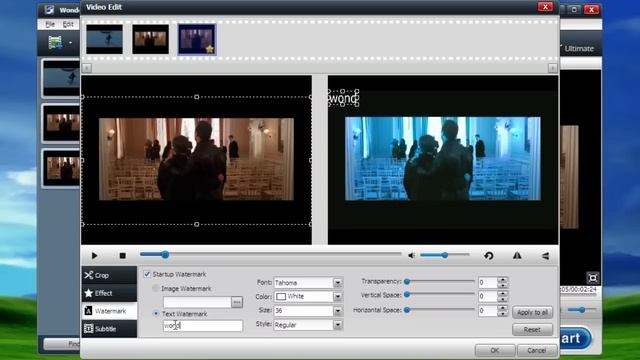Click the text watermark input field
The width and height of the screenshot is (640, 360).
[203, 326]
